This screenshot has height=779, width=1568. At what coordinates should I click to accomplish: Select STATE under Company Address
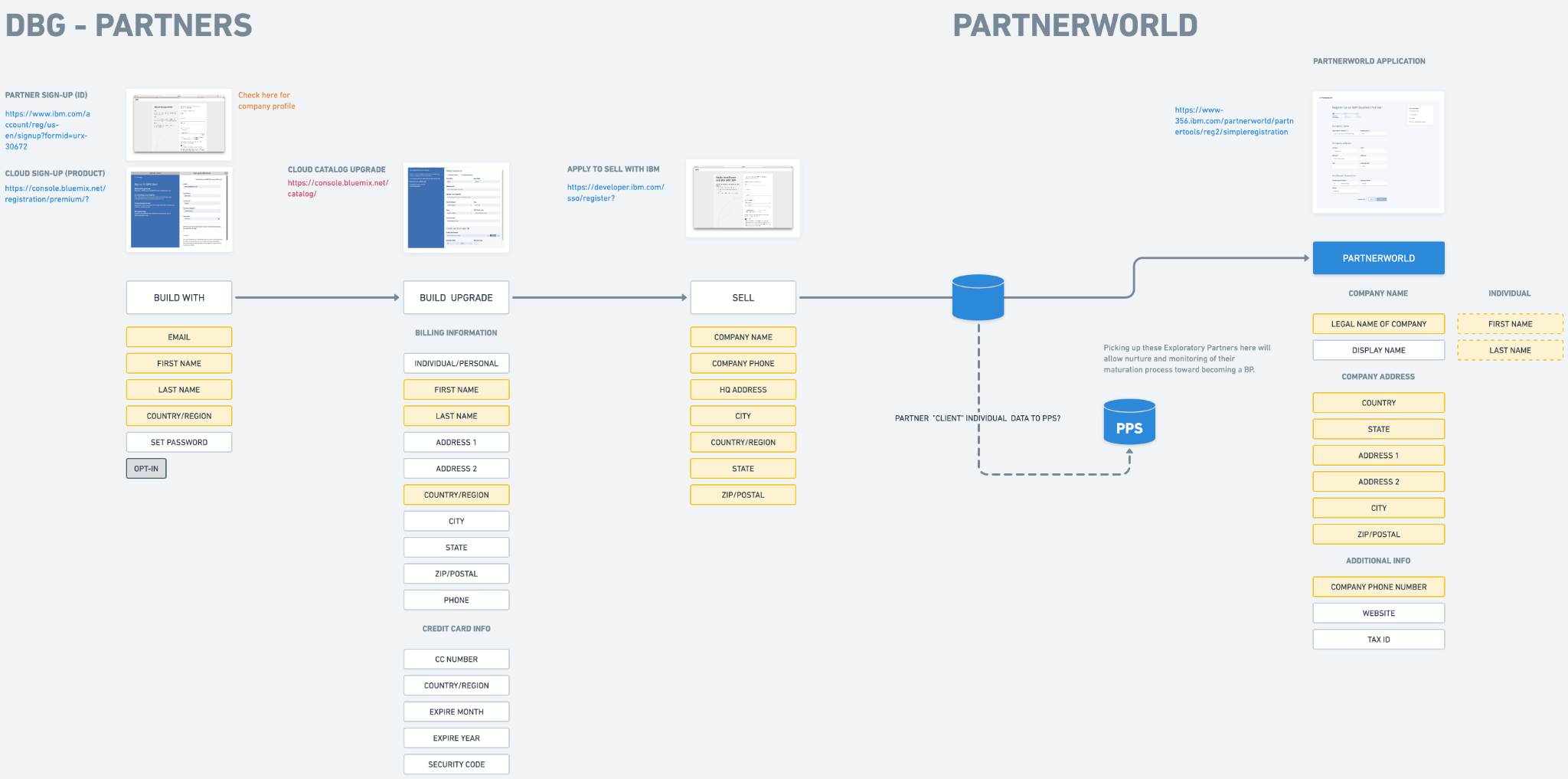[x=1378, y=429]
